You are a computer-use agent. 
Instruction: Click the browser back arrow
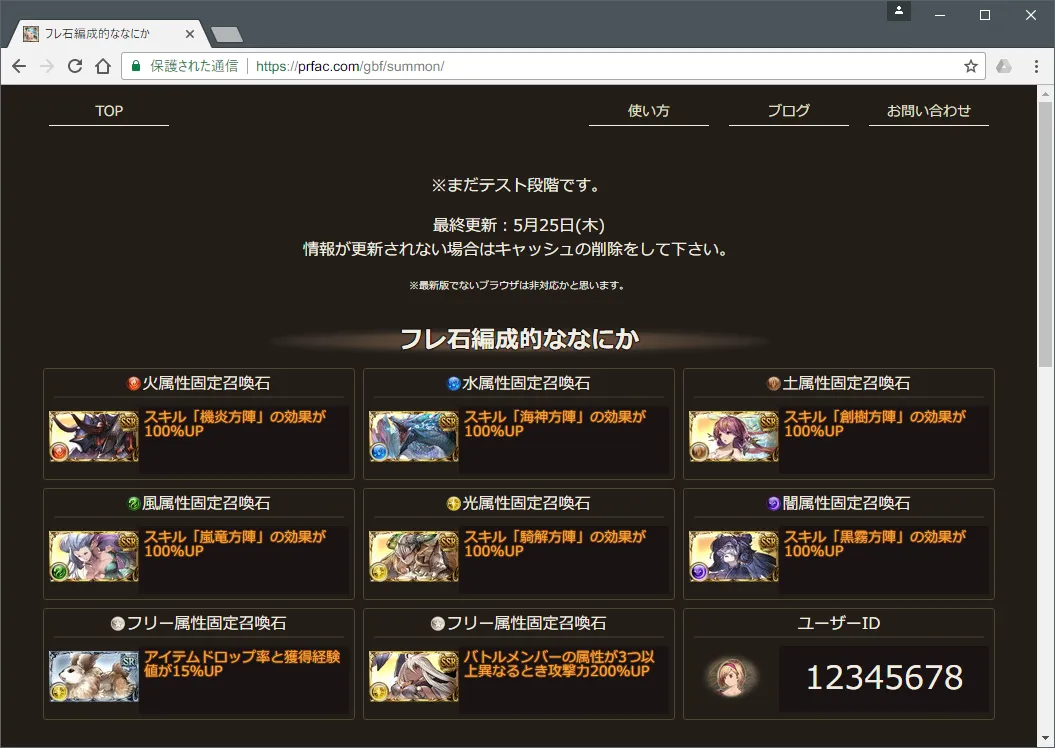(x=19, y=66)
